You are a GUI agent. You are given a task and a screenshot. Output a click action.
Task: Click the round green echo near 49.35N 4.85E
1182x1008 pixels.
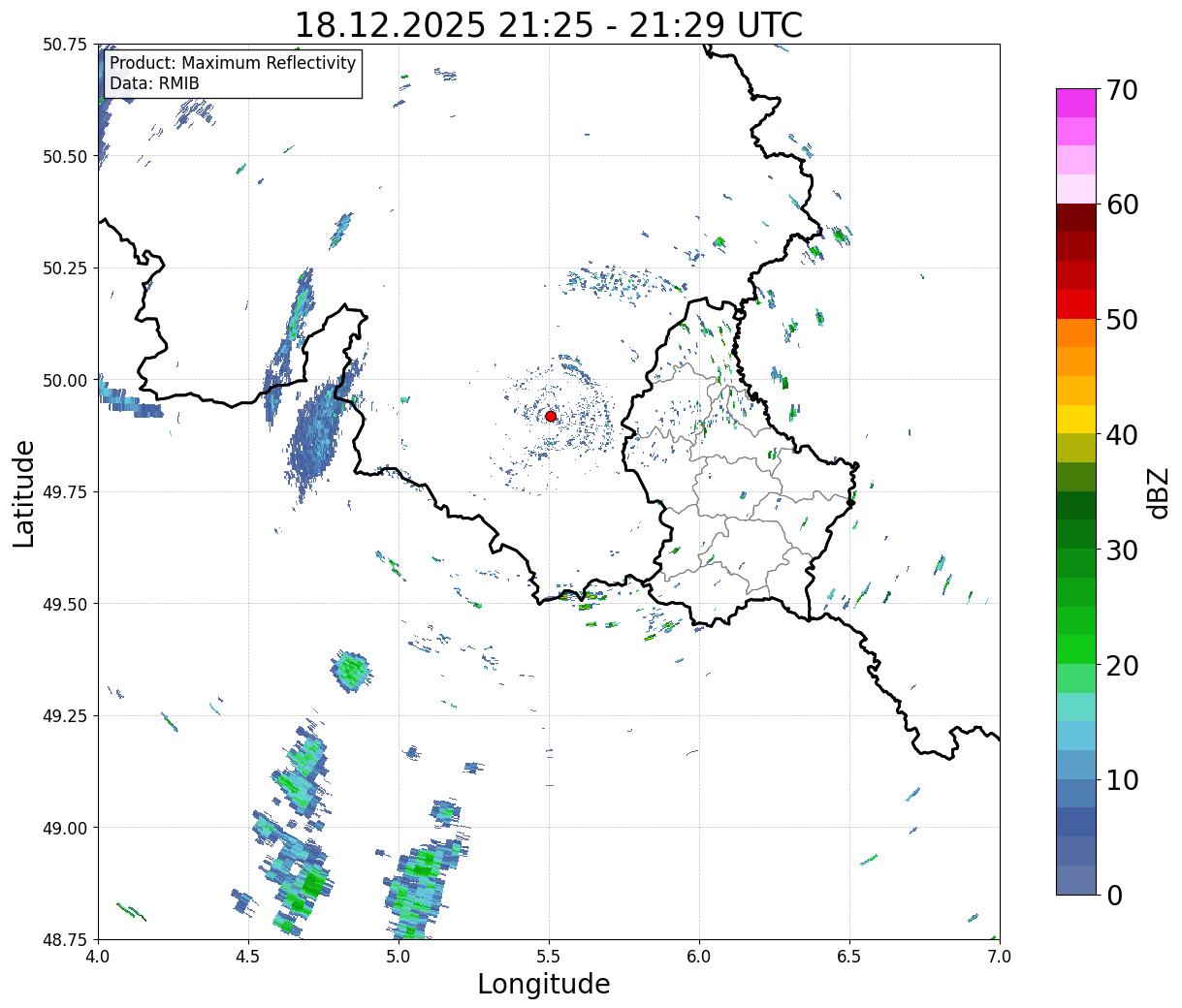point(351,670)
